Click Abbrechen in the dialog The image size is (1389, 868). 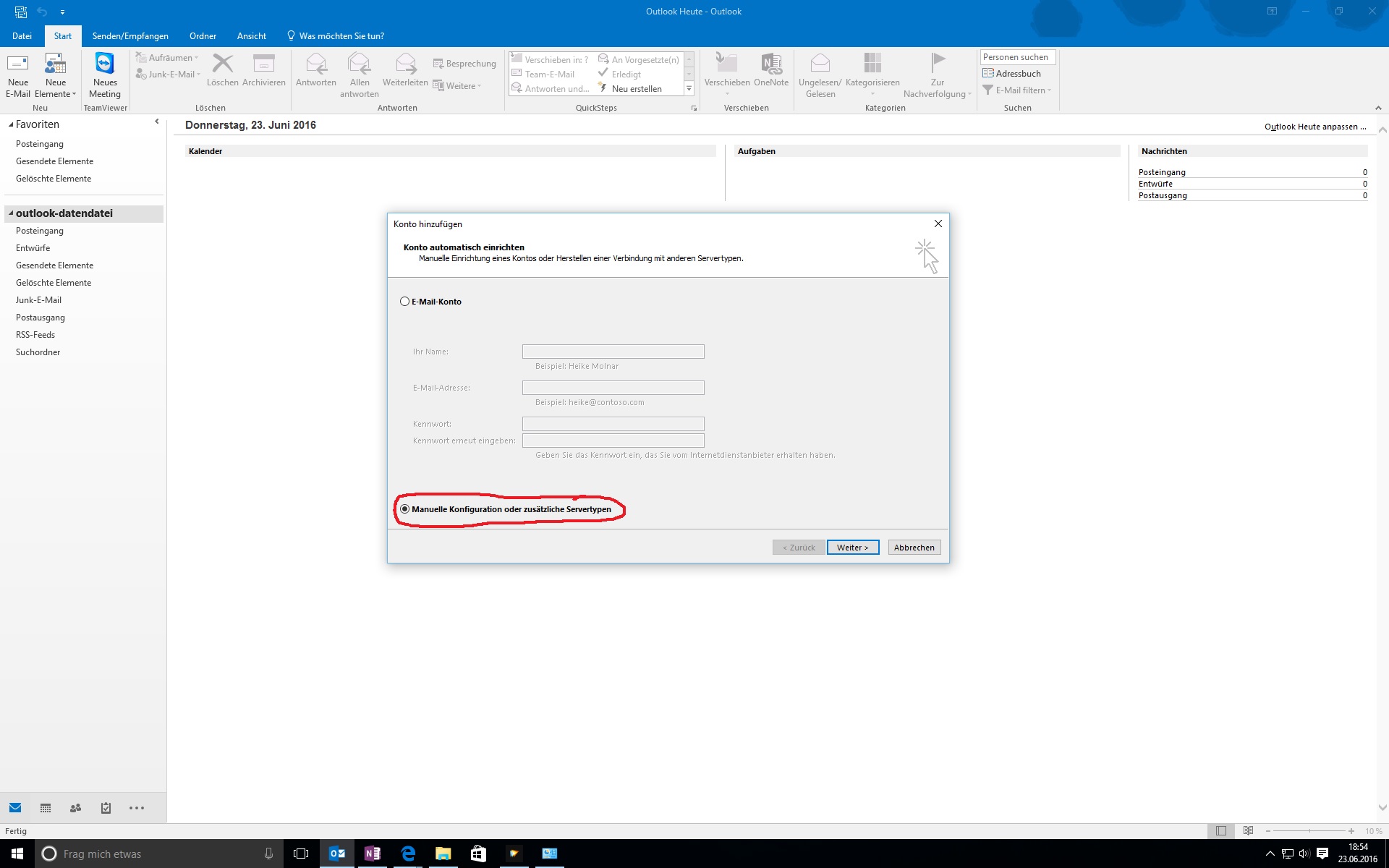coord(914,548)
